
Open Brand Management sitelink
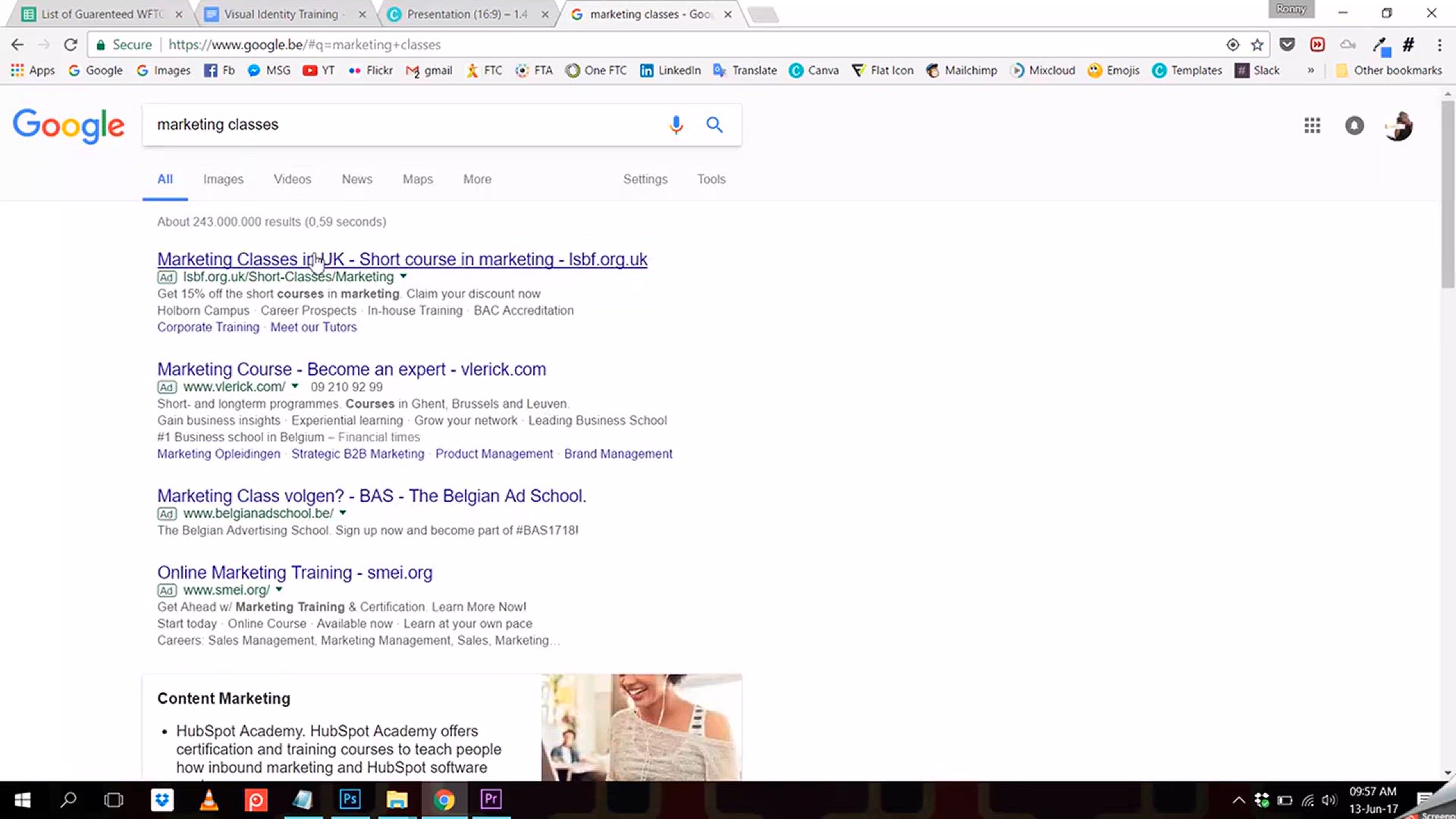pos(618,453)
